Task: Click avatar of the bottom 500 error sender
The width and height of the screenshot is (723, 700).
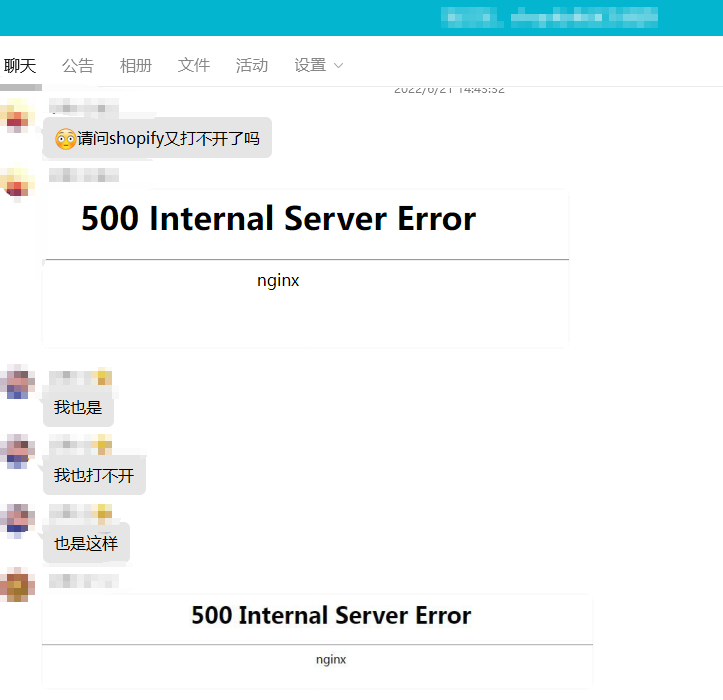Action: (17, 585)
